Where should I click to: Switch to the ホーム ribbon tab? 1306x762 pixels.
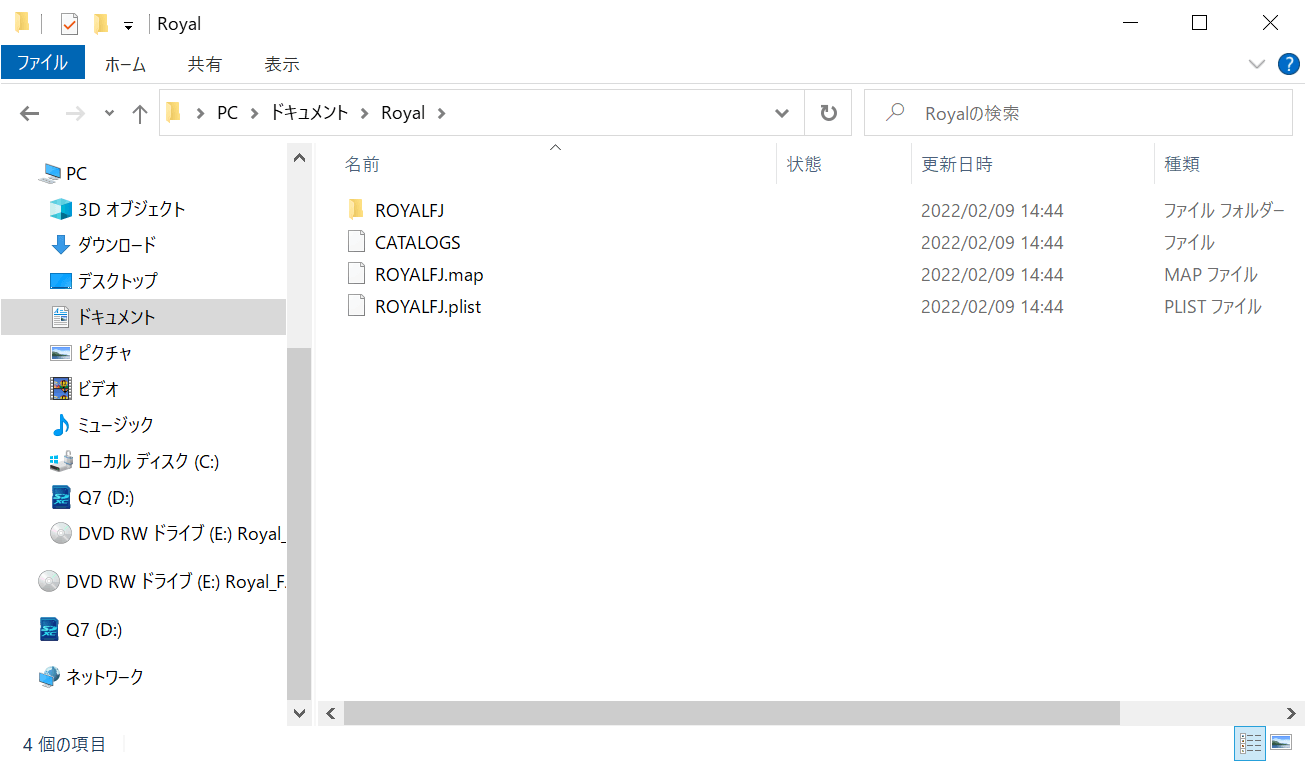point(125,64)
